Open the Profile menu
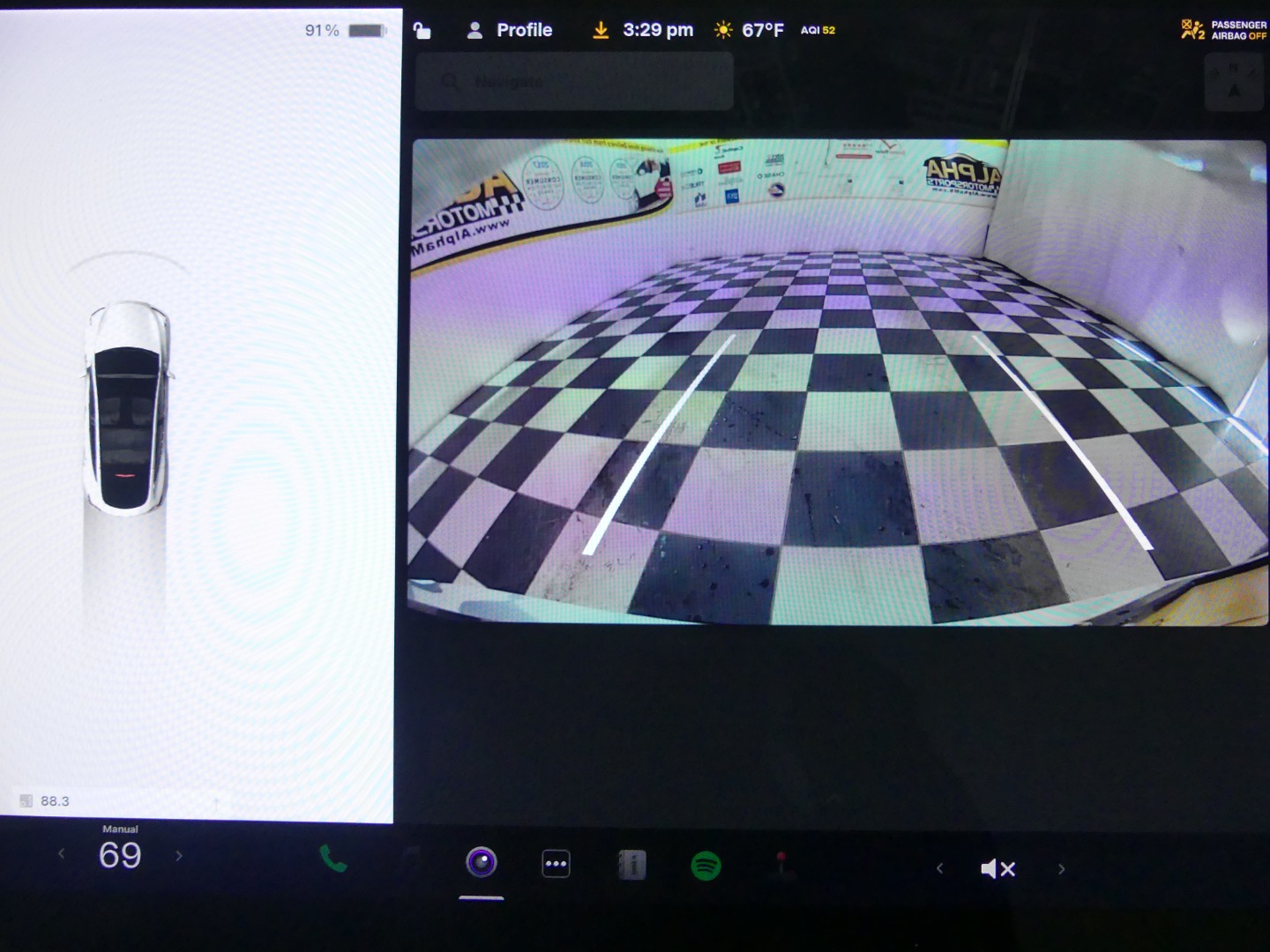 pos(510,31)
